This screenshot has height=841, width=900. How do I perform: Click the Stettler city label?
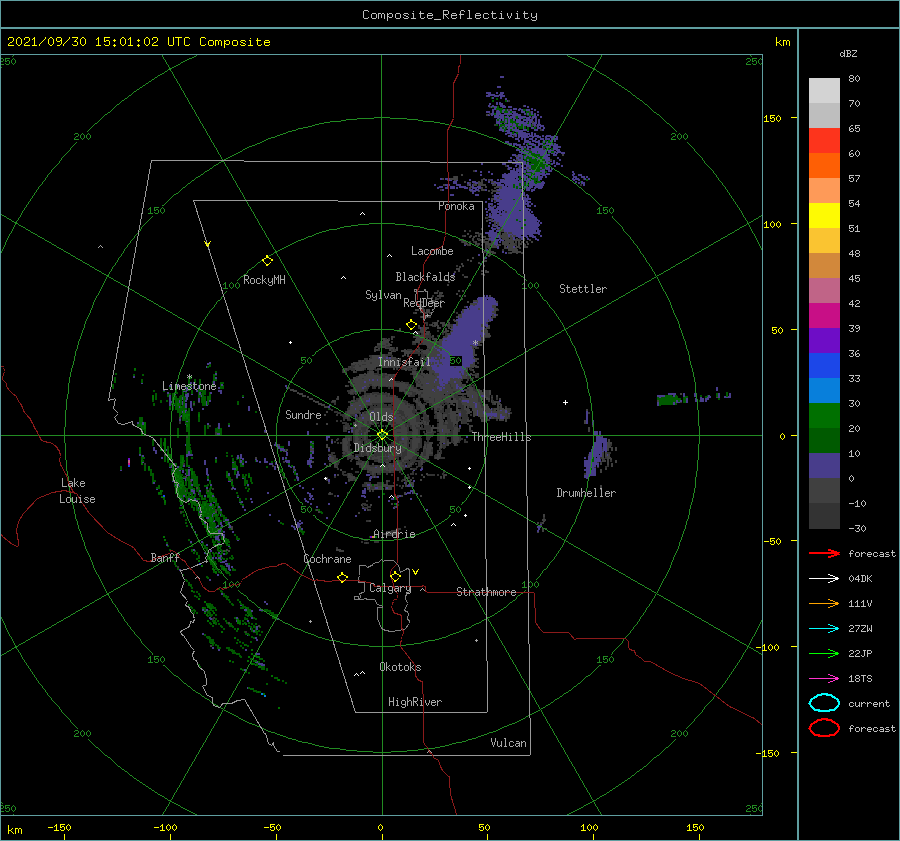click(x=583, y=289)
